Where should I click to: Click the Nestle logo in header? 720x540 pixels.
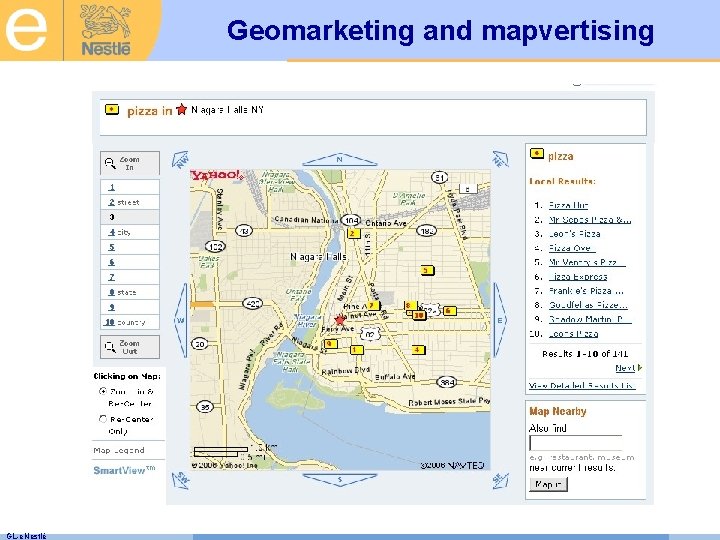pyautogui.click(x=106, y=30)
